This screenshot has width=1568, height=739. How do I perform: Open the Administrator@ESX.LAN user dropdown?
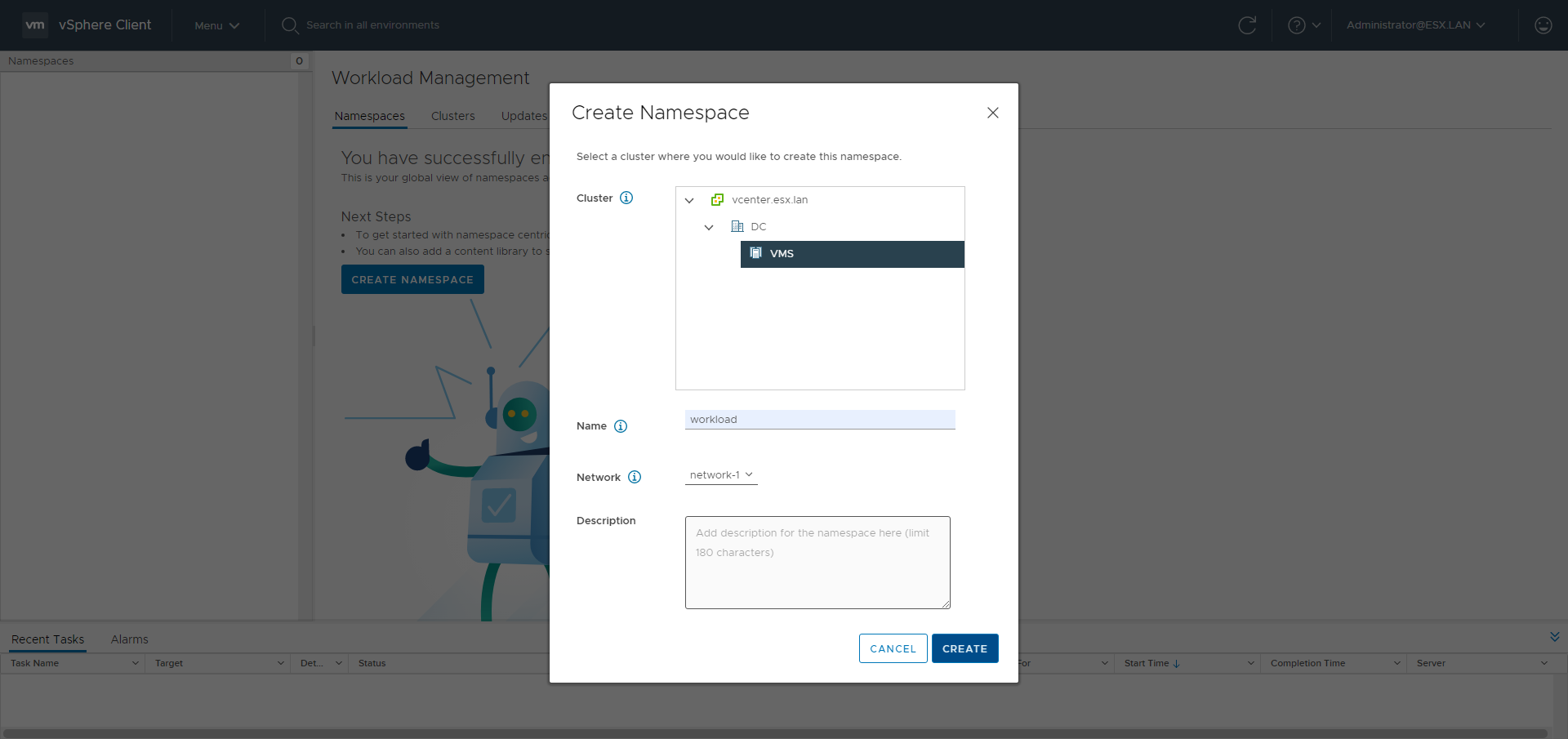pos(1415,25)
